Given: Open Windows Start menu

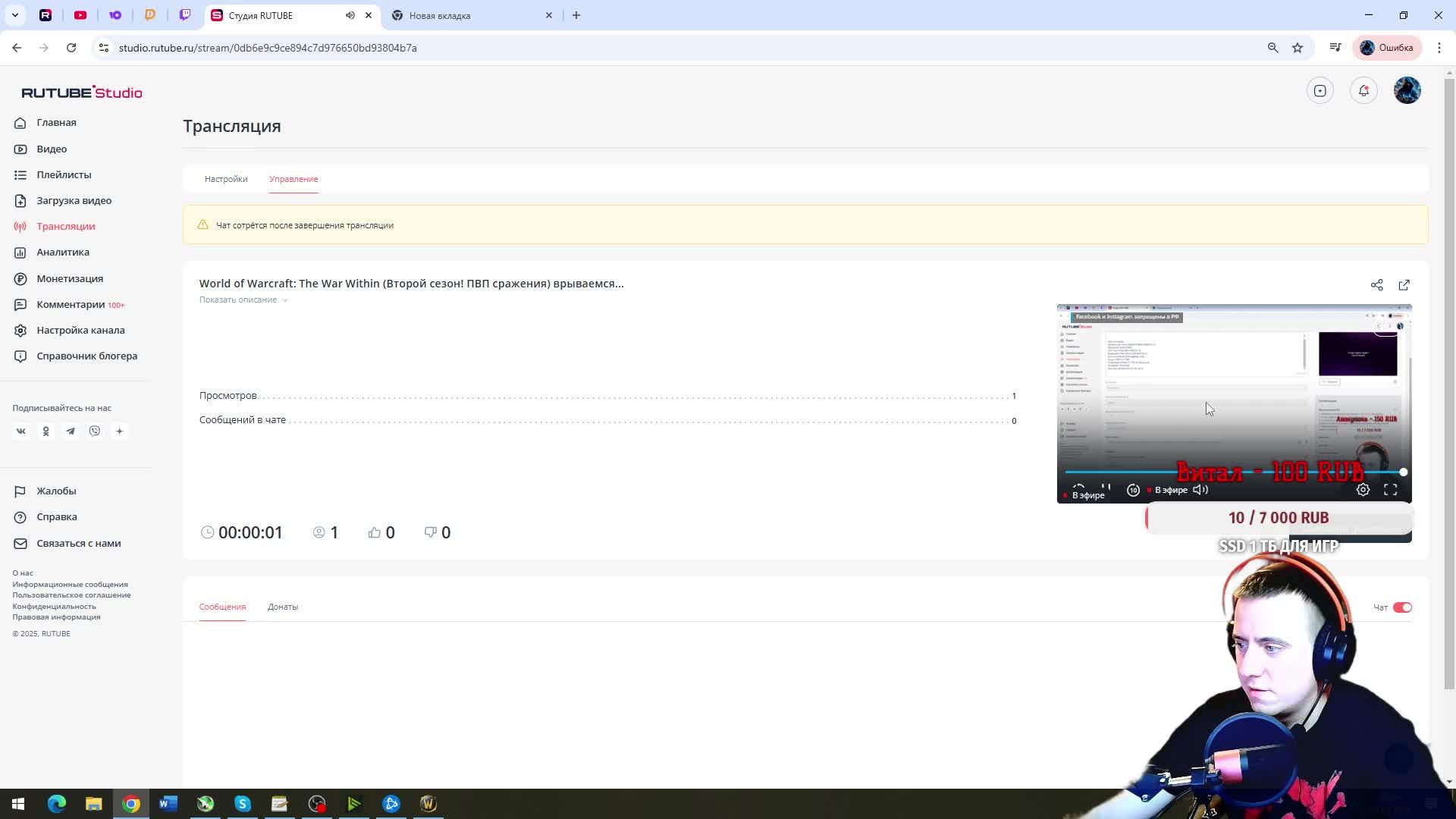Looking at the screenshot, I should pos(18,804).
